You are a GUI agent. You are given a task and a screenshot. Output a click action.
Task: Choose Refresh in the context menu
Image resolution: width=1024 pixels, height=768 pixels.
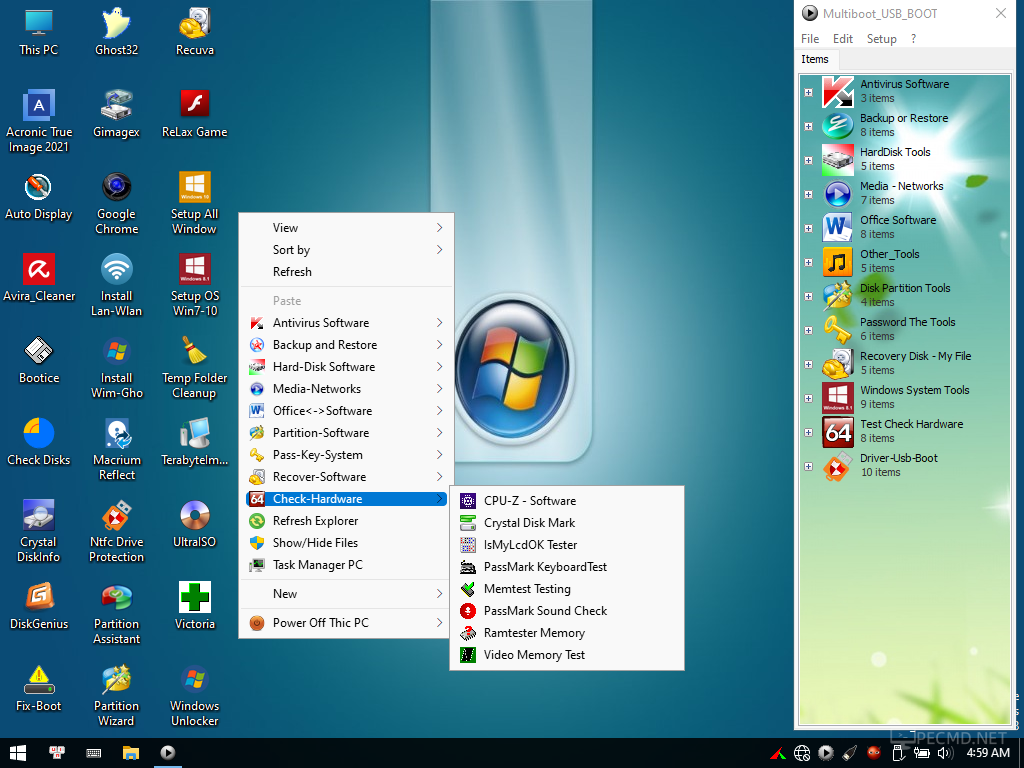[346, 272]
